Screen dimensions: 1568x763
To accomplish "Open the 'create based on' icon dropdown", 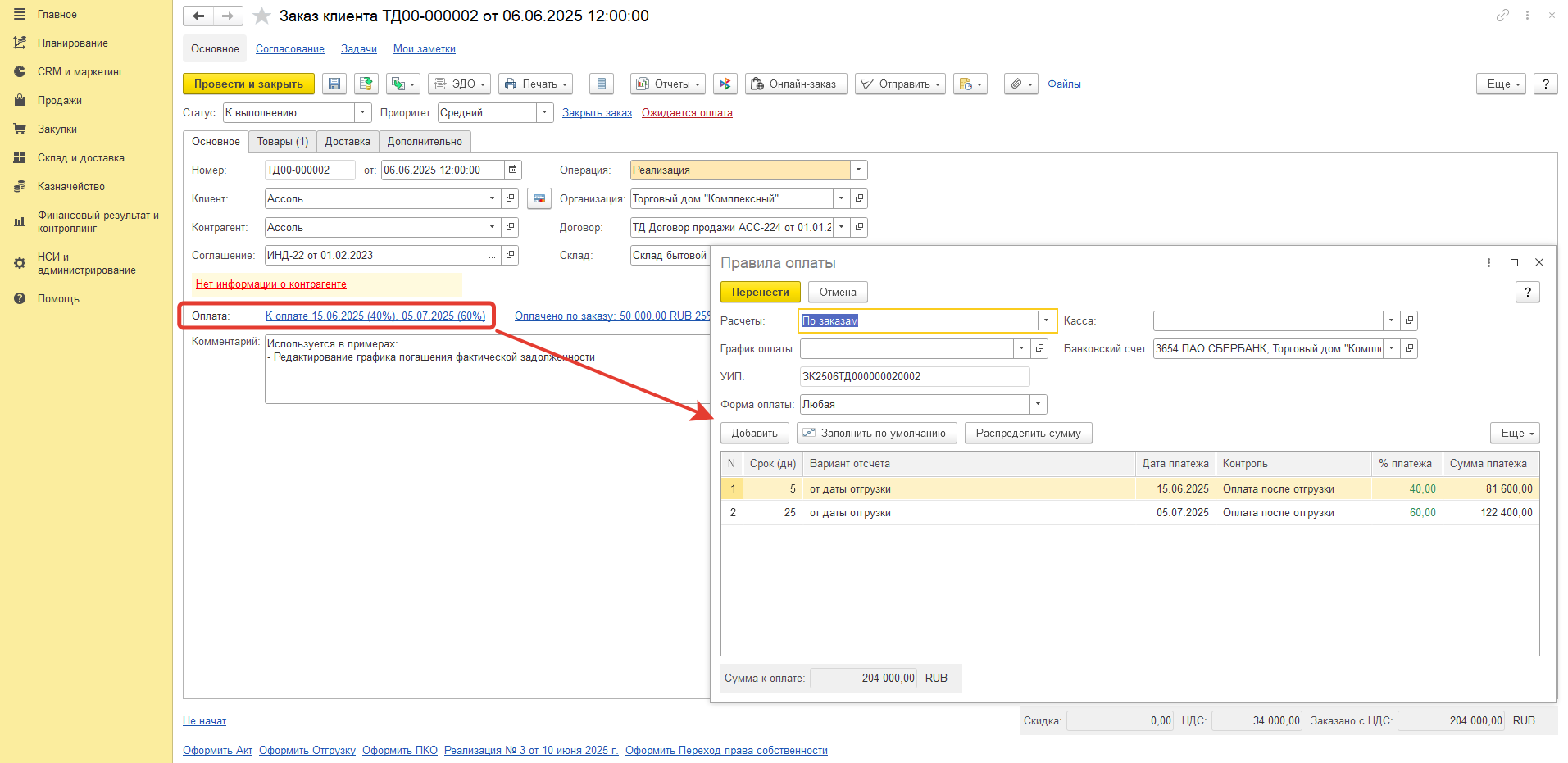I will click(403, 84).
